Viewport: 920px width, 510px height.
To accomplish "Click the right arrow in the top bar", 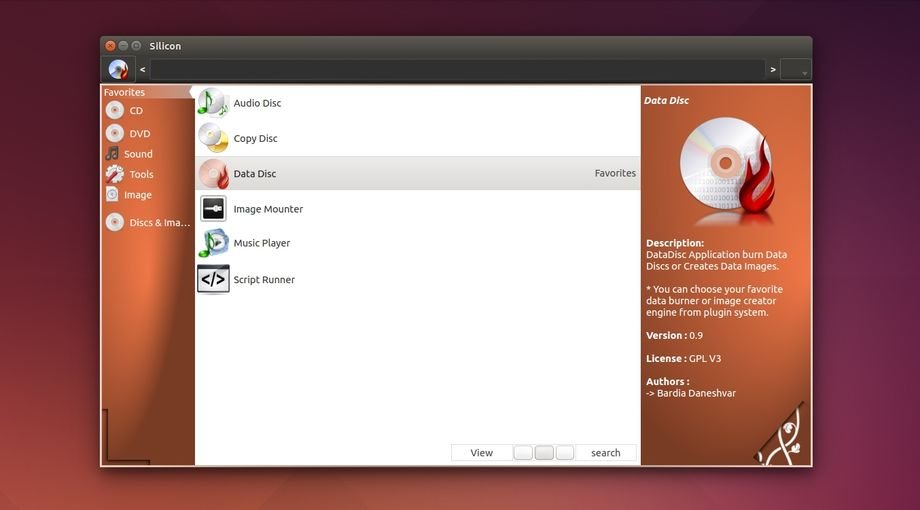I will [x=772, y=69].
